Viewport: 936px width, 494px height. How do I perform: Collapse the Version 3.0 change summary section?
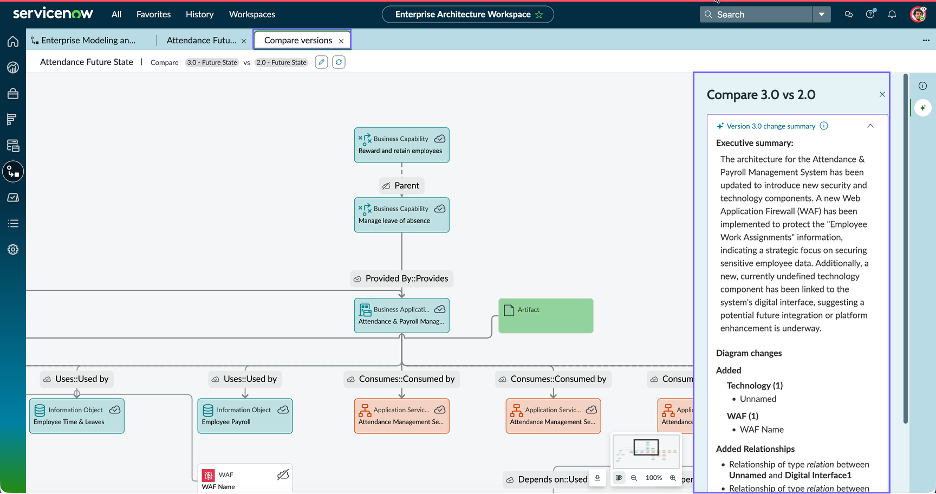[870, 126]
